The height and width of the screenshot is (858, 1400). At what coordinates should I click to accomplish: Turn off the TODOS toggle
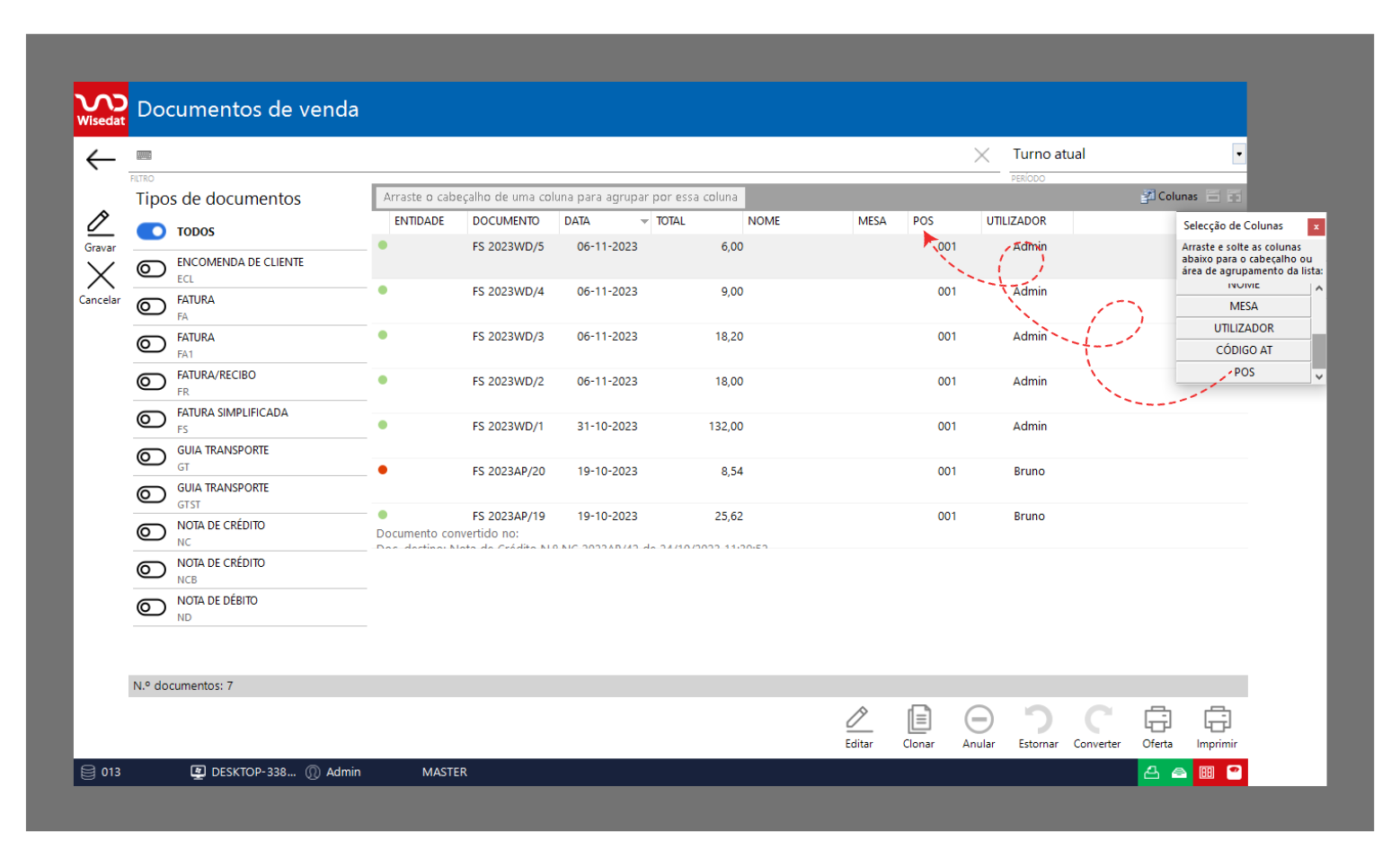151,232
